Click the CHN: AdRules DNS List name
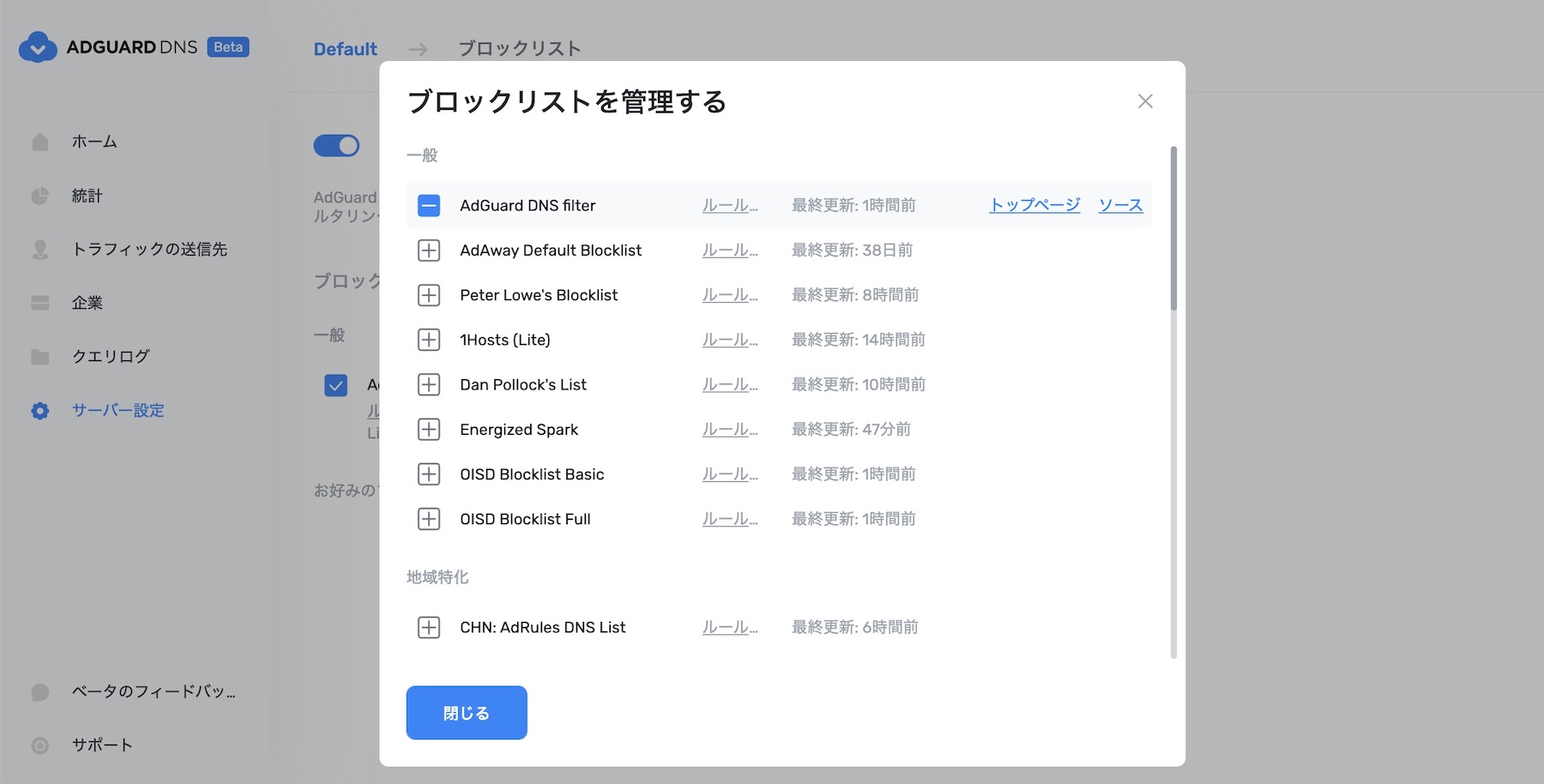1544x784 pixels. click(543, 627)
